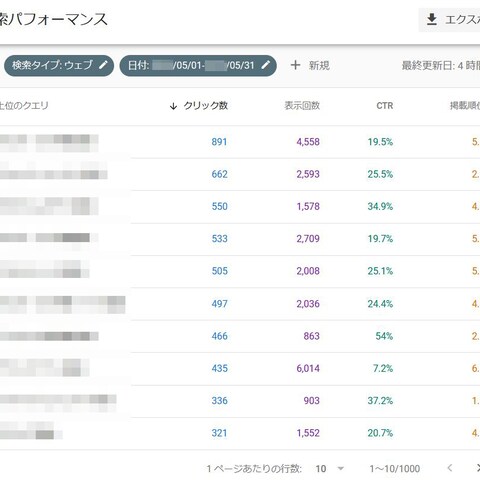Go to previous page chevron
The height and width of the screenshot is (480, 480).
(x=450, y=468)
